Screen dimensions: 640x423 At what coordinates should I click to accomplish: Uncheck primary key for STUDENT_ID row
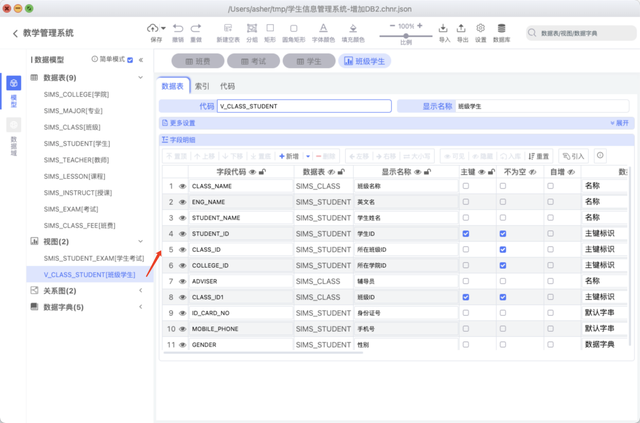(466, 234)
